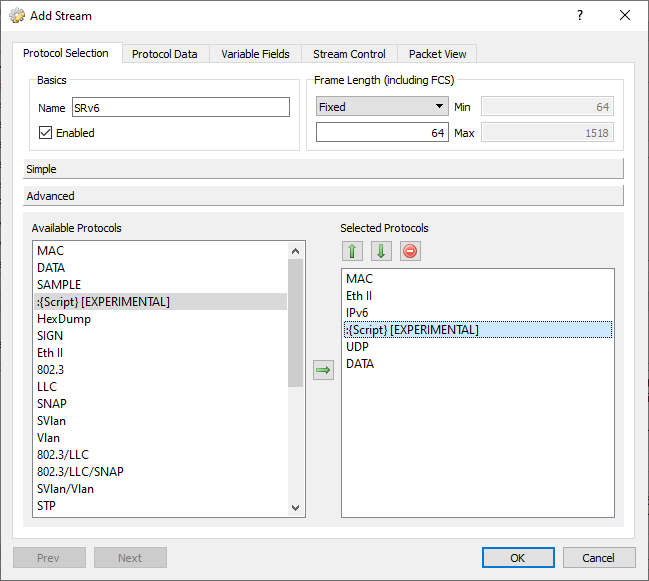This screenshot has width=649, height=581.
Task: Open the Packet View tab
Action: [437, 54]
